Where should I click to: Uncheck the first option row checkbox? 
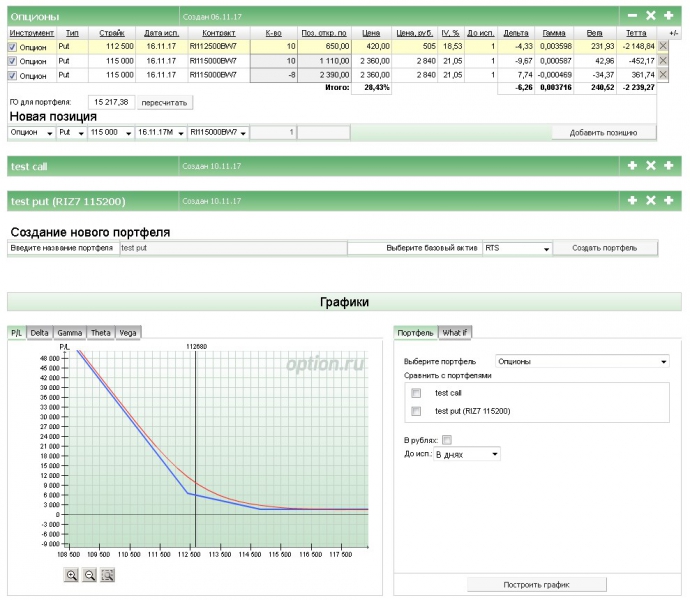pos(13,46)
